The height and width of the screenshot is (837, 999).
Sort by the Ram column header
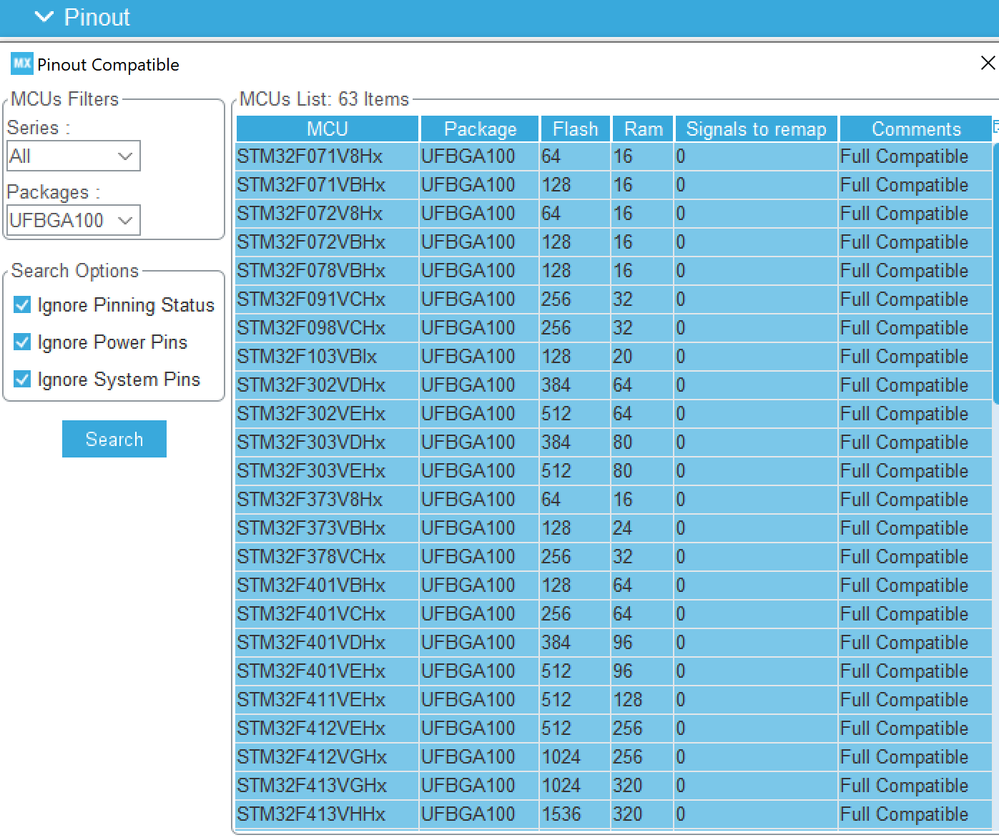643,129
